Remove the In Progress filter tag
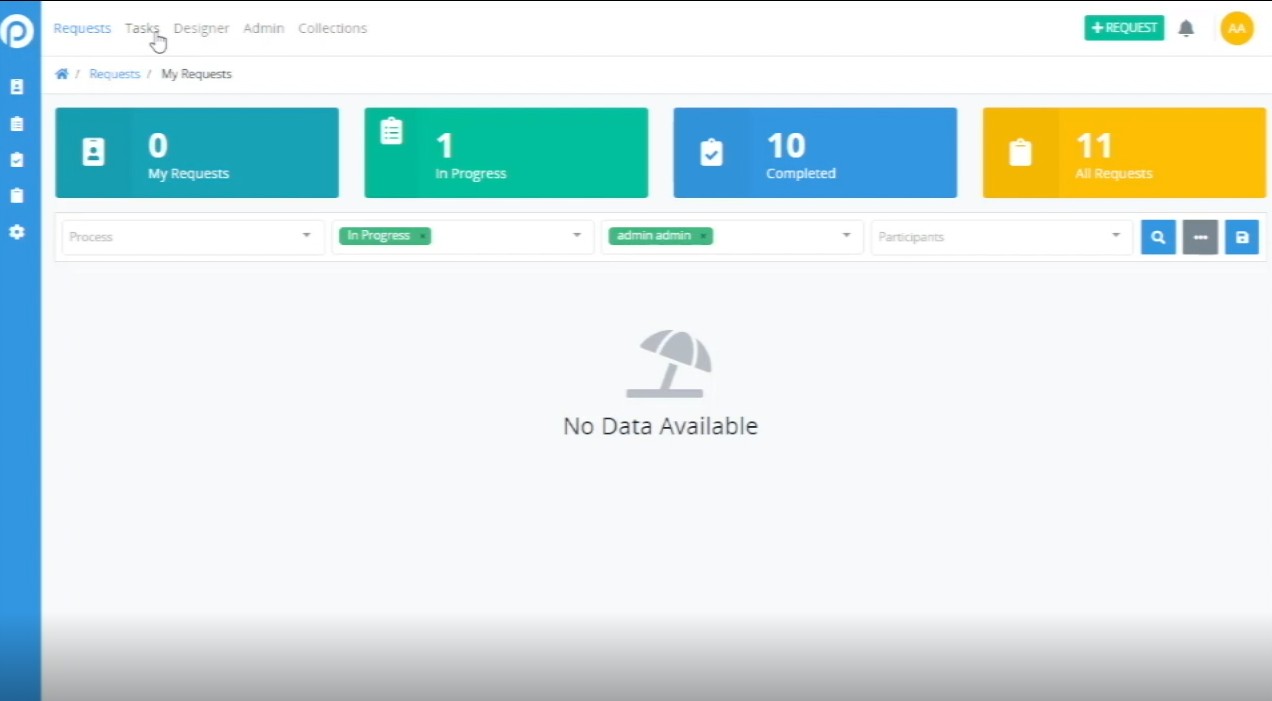Viewport: 1272px width, 701px height. point(423,236)
